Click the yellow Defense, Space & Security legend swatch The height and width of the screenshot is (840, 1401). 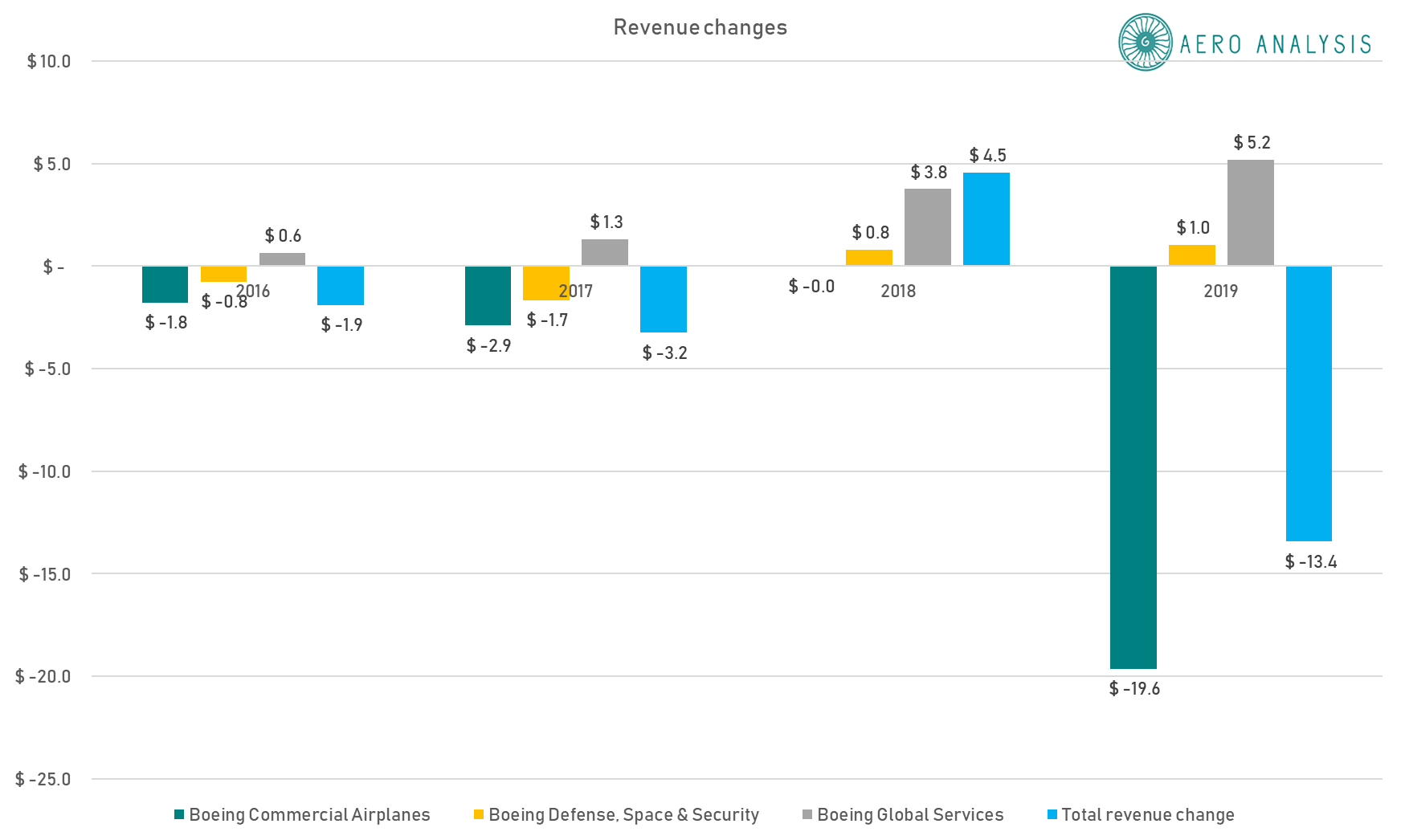tap(479, 814)
